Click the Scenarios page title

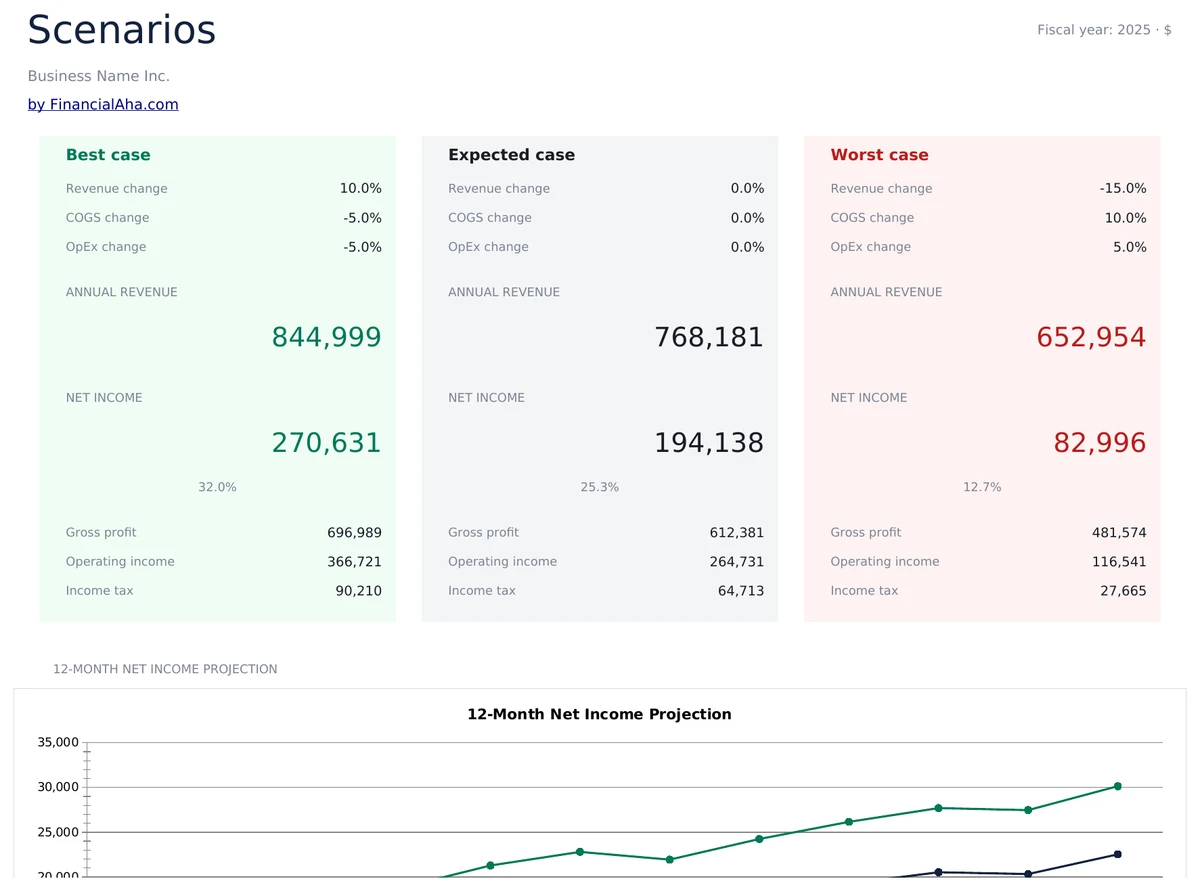click(x=121, y=30)
